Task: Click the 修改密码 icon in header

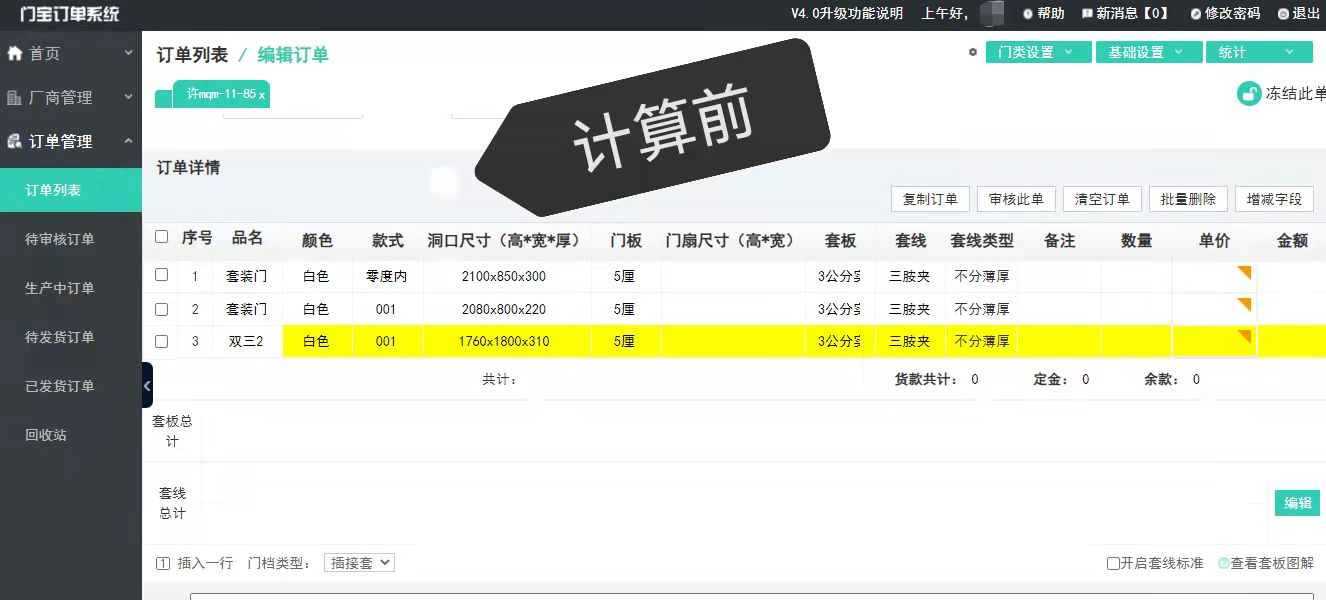Action: tap(1195, 14)
